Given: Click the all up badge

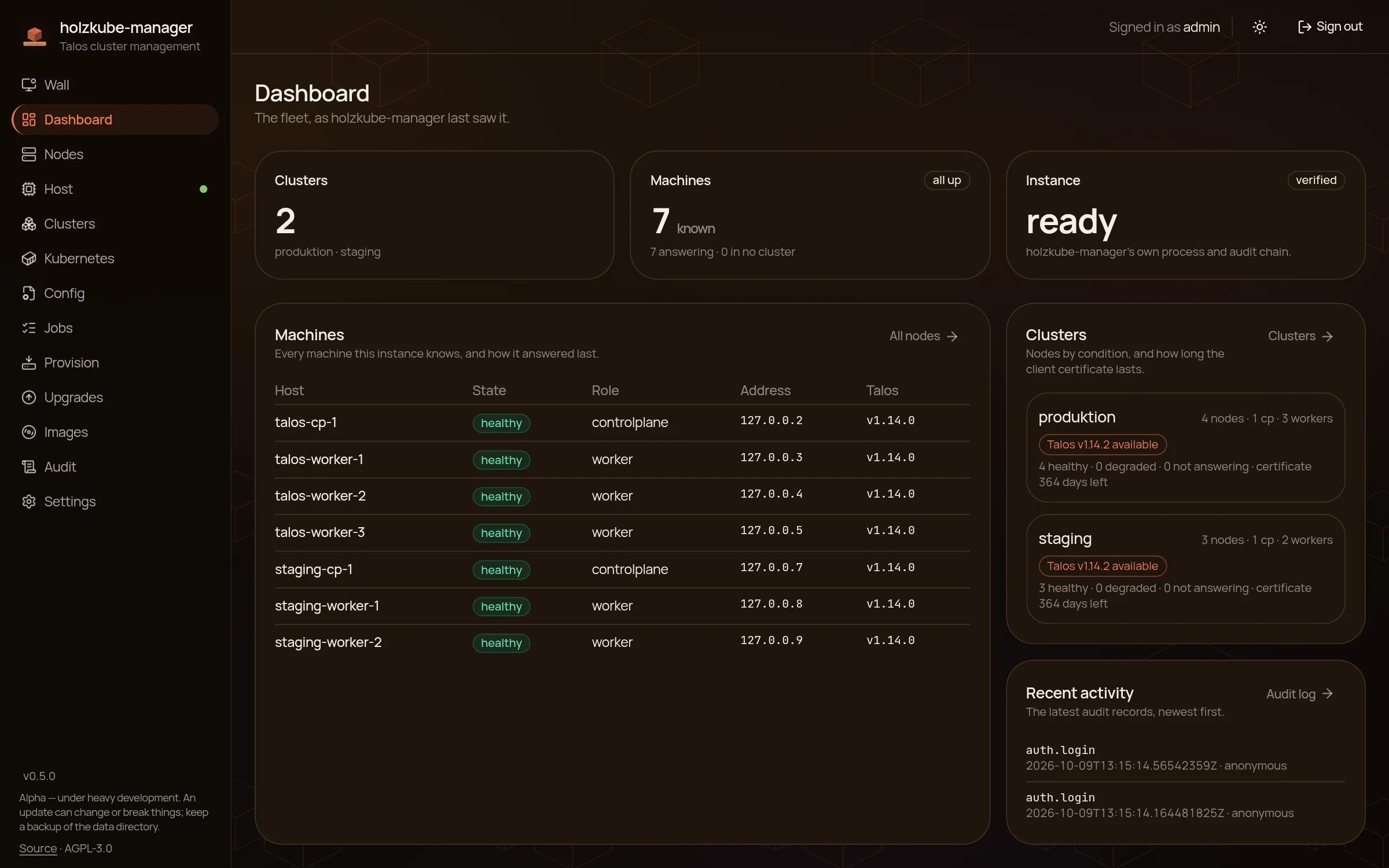Looking at the screenshot, I should 946,181.
